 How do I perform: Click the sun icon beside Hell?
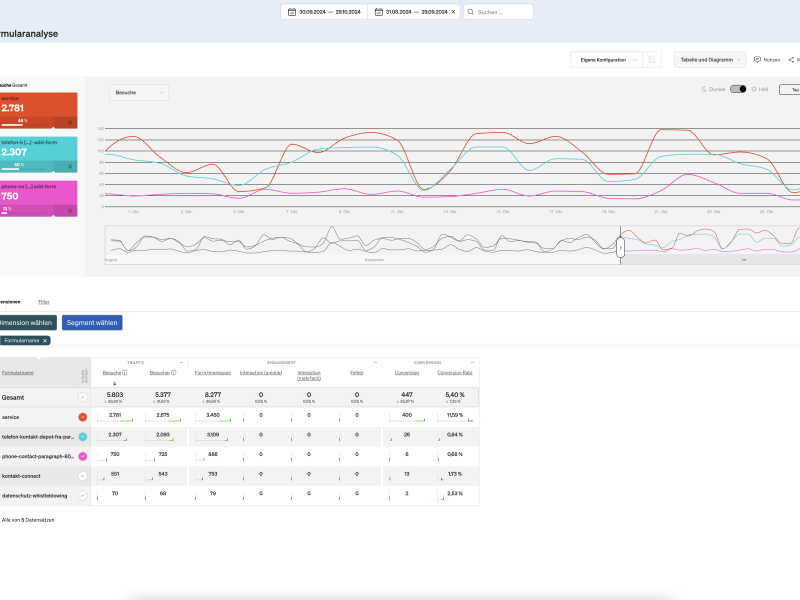[x=754, y=89]
